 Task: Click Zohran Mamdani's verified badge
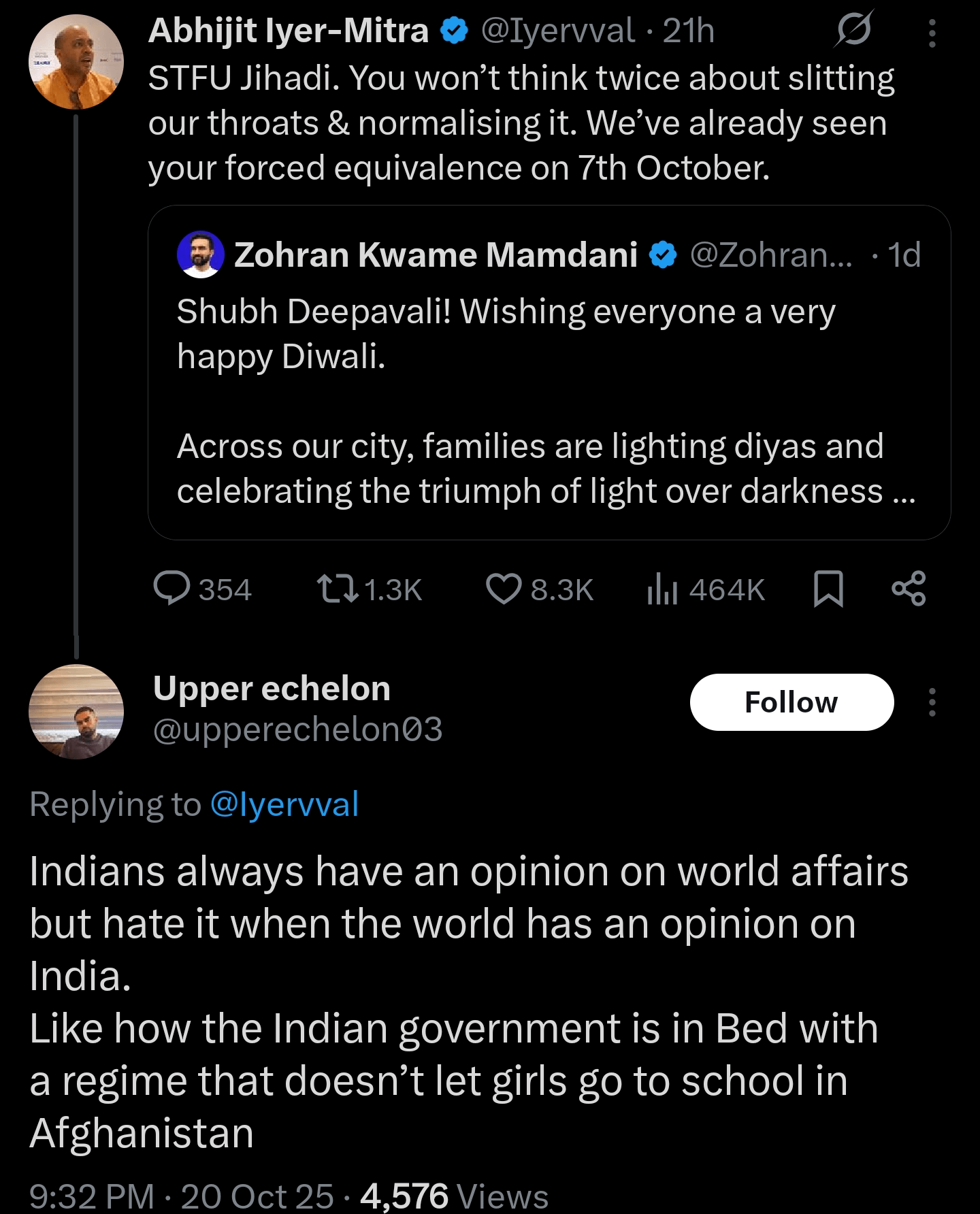click(x=663, y=255)
